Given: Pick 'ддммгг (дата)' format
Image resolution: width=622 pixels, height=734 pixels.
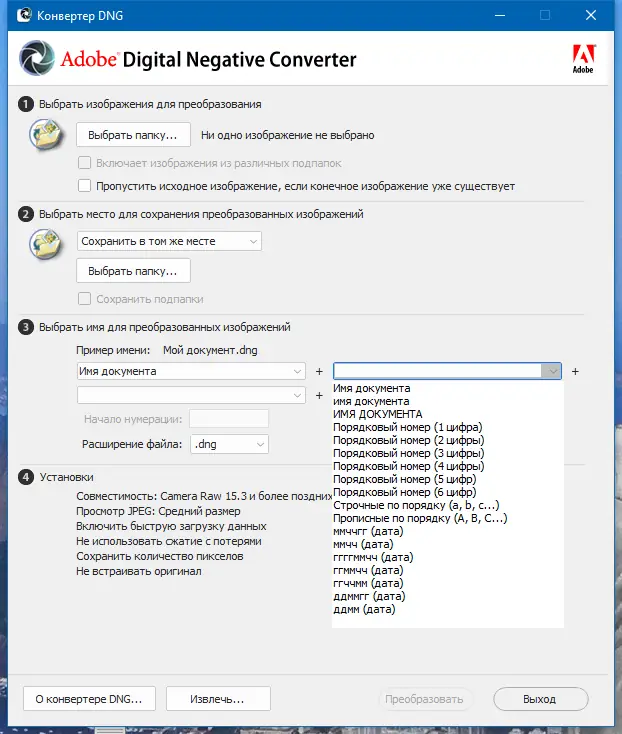Looking at the screenshot, I should click(x=369, y=596).
